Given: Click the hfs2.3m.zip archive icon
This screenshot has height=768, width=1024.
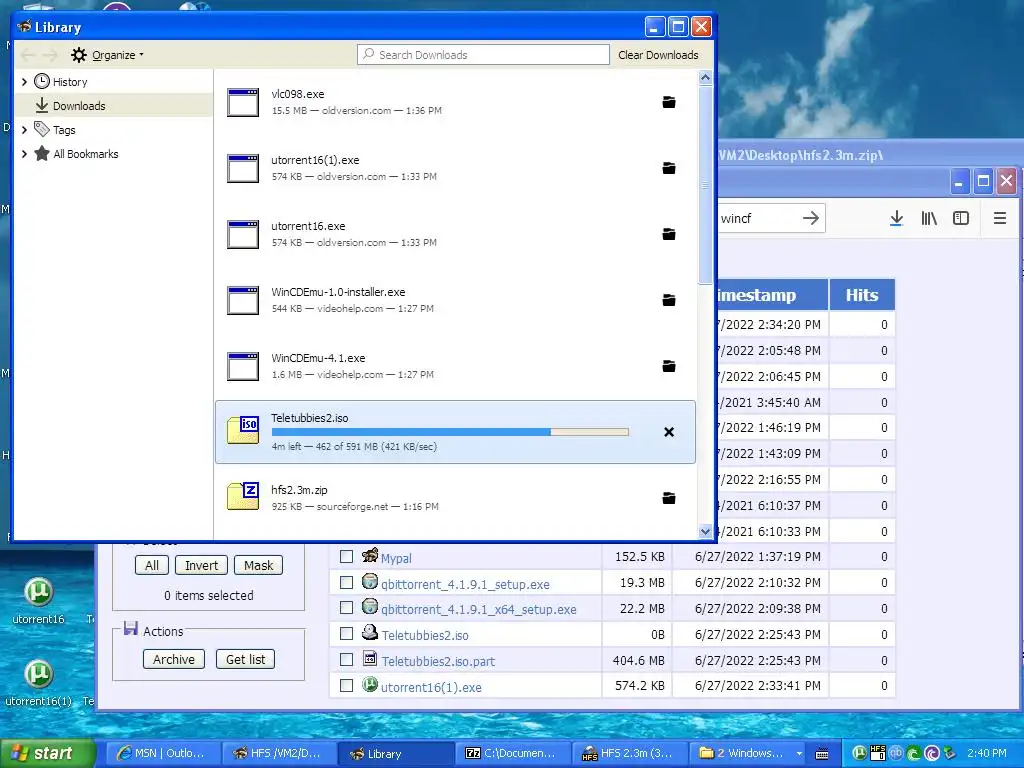Looking at the screenshot, I should pos(243,496).
